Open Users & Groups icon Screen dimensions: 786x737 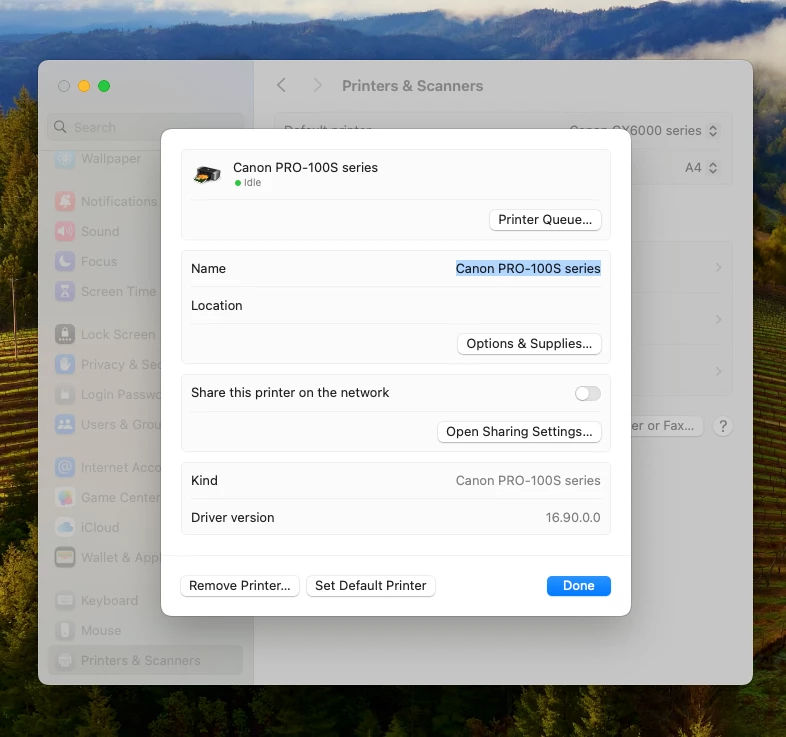[65, 425]
